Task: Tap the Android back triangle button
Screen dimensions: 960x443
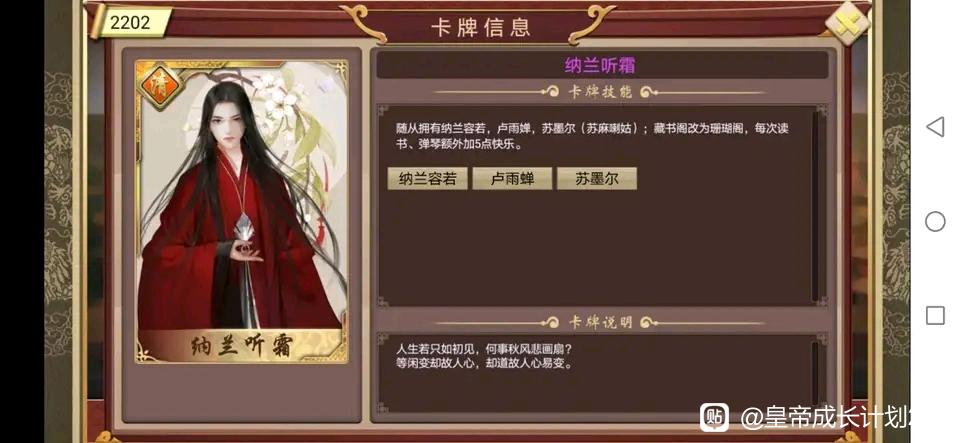Action: [x=935, y=127]
